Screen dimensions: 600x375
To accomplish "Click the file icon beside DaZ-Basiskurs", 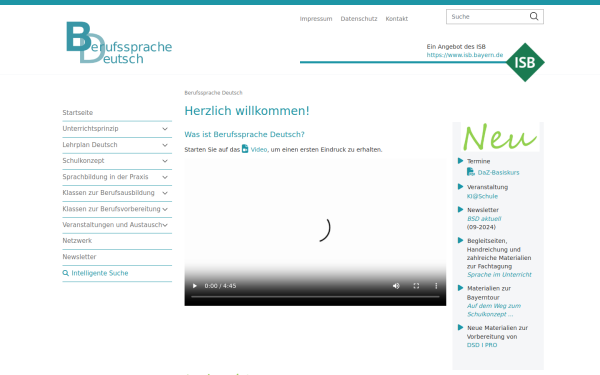I will coord(471,172).
